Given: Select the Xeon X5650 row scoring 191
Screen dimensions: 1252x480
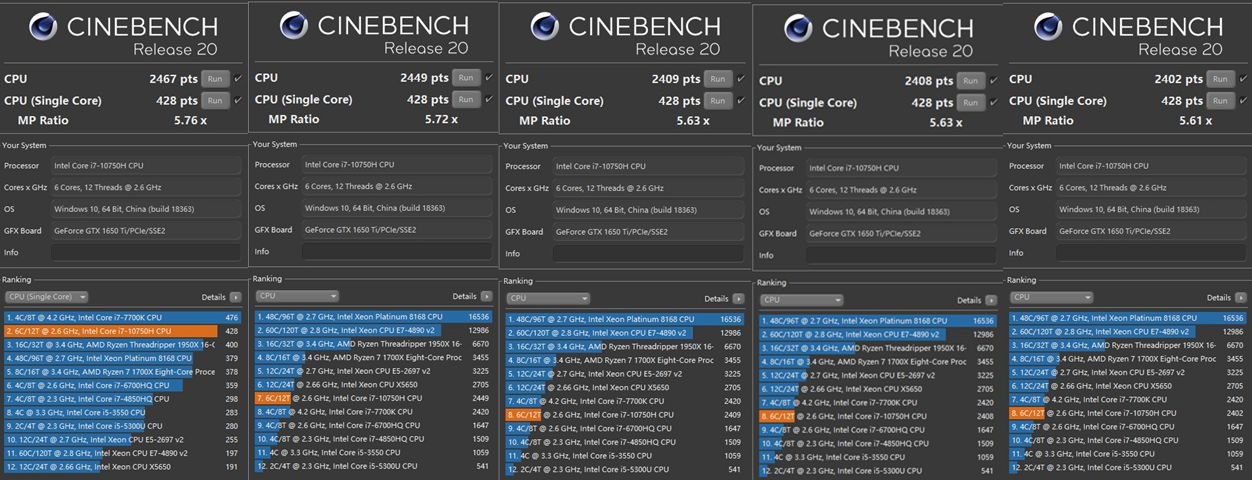Looking at the screenshot, I should (122, 466).
